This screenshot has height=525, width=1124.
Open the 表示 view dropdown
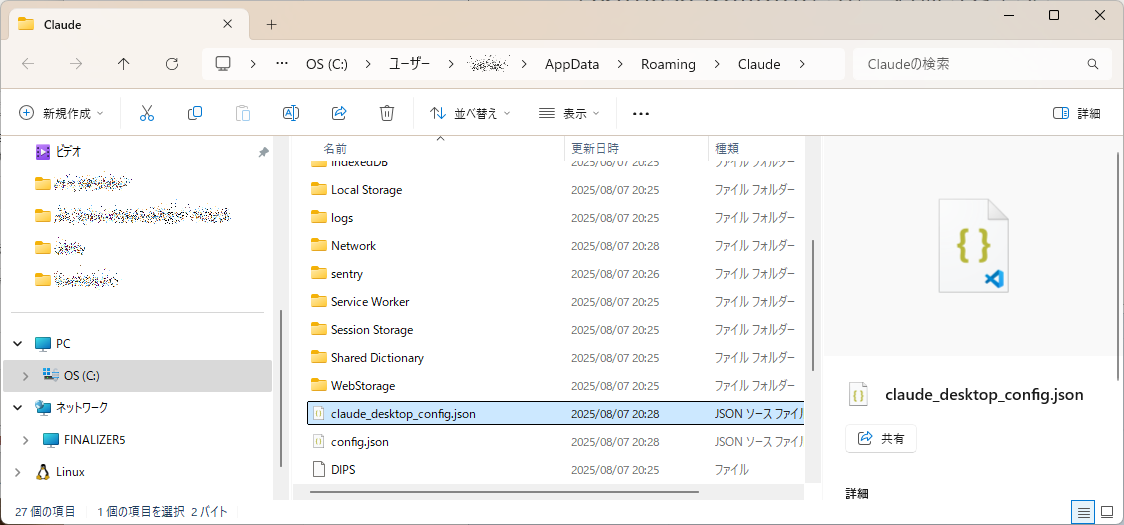click(x=569, y=113)
